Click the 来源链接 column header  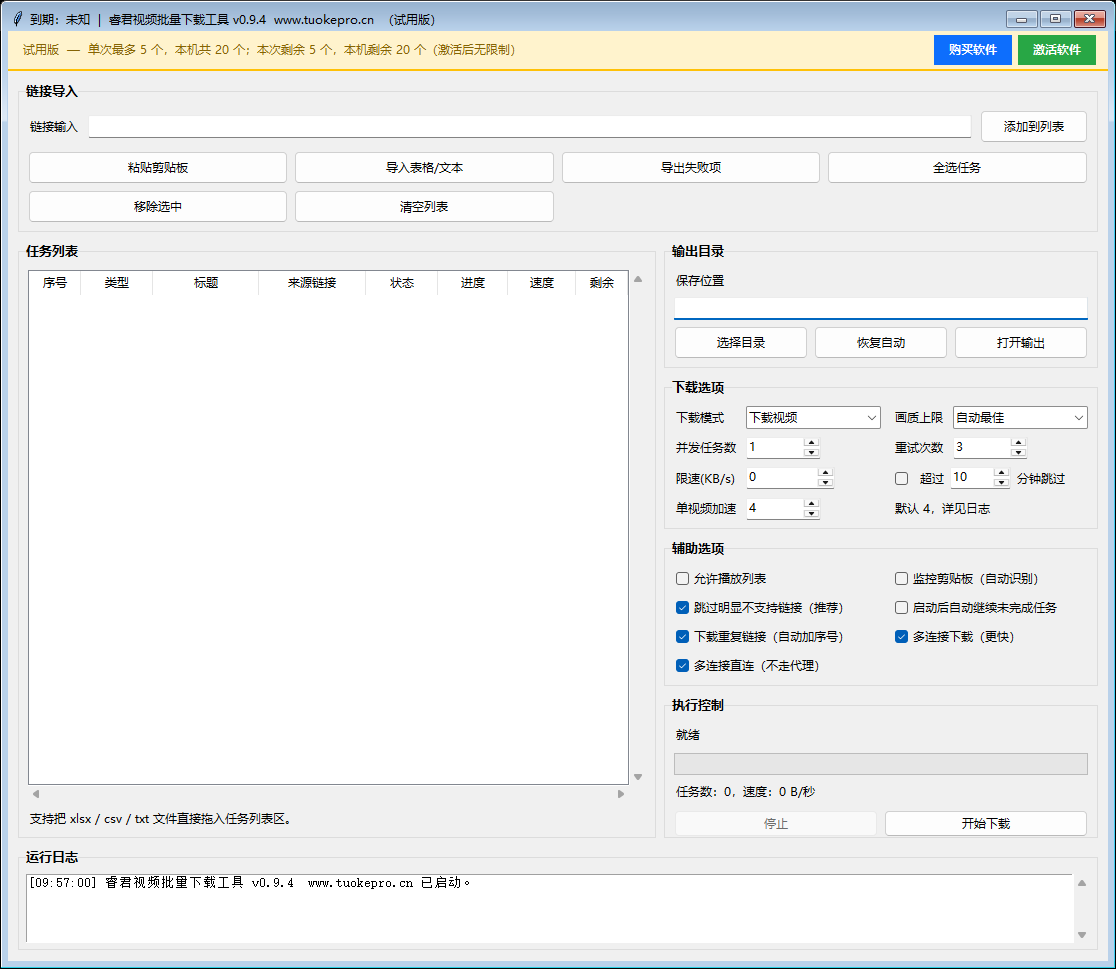pos(312,283)
